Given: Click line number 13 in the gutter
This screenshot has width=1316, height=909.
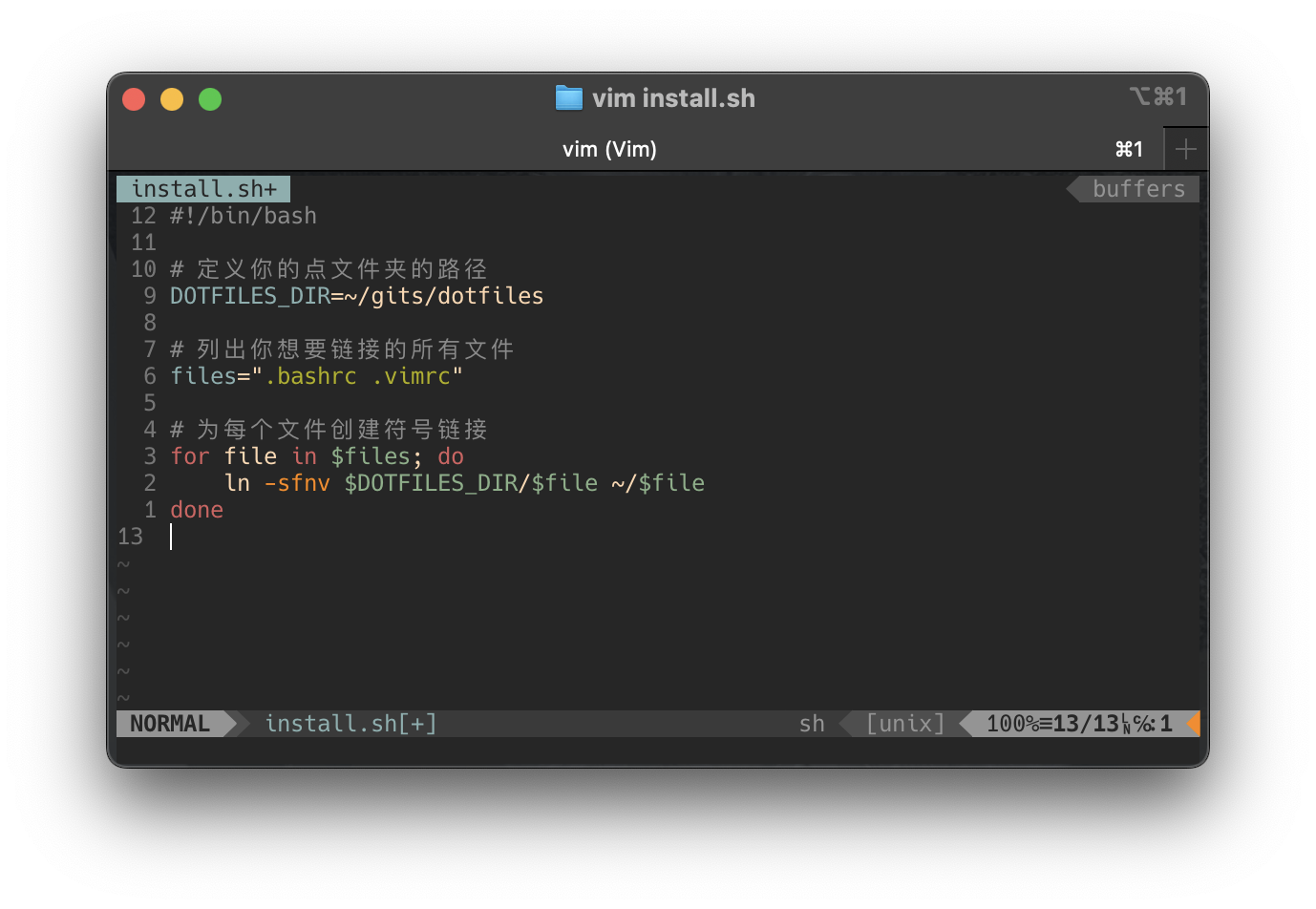Looking at the screenshot, I should pyautogui.click(x=131, y=537).
